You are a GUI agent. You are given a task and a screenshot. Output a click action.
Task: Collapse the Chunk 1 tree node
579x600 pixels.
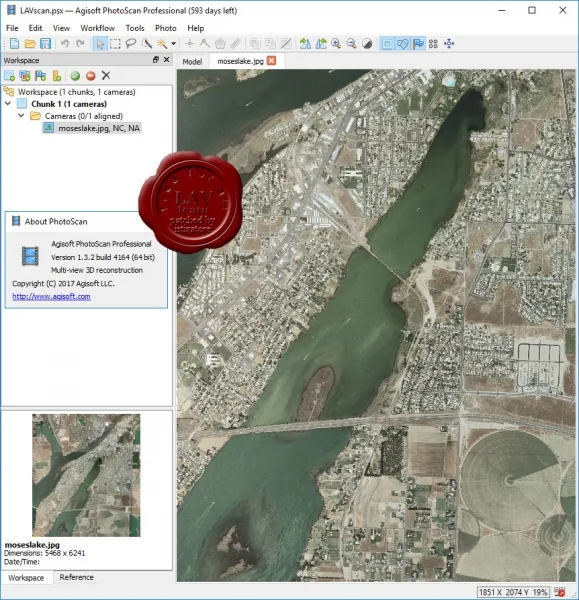coord(8,104)
